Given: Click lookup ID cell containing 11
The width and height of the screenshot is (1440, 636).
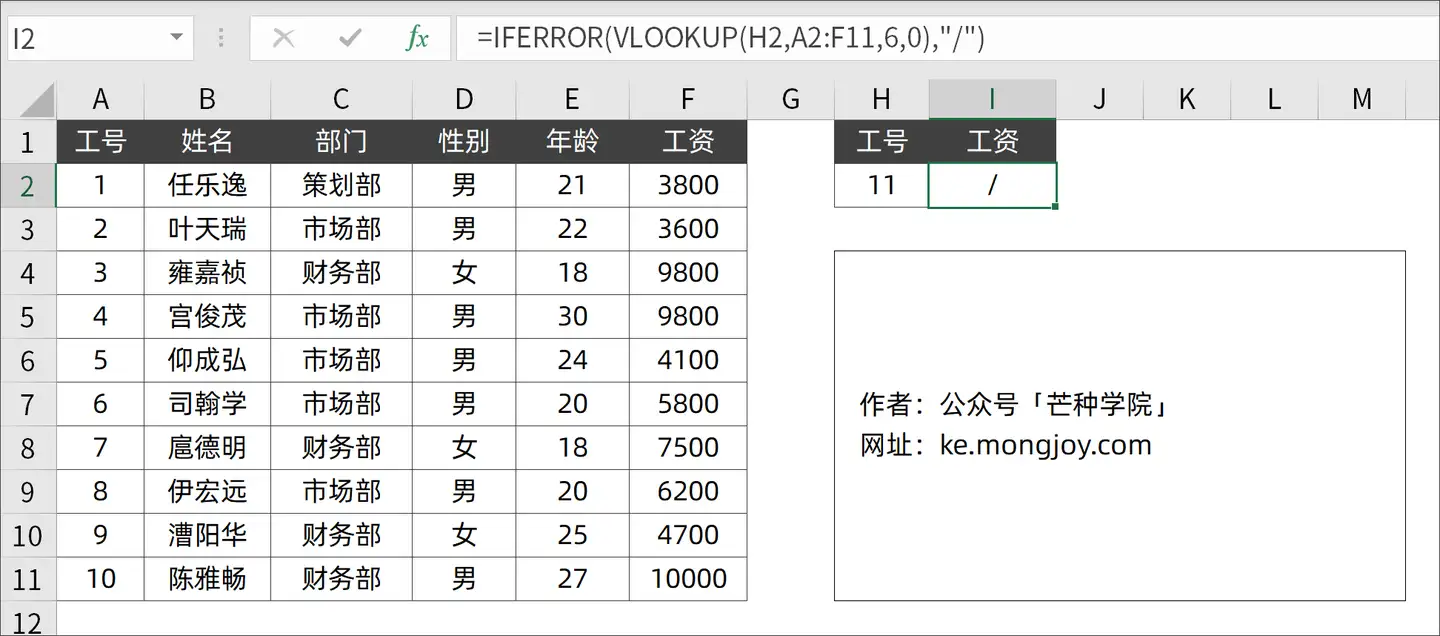Looking at the screenshot, I should tap(881, 185).
